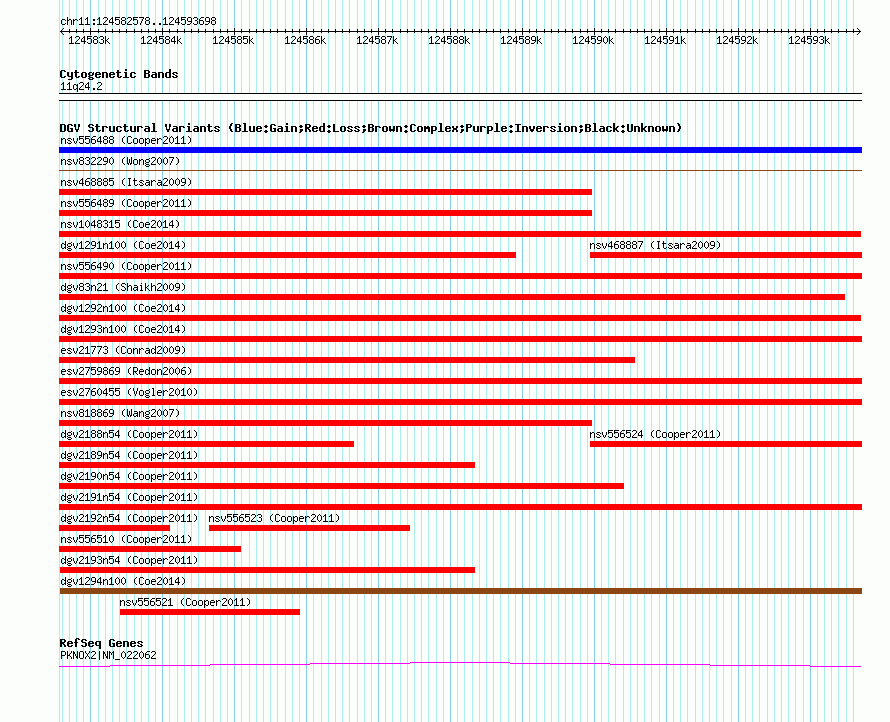Open dgv2188n54 (Cooper2011) label
Viewport: 890px width, 722px height.
(129, 434)
